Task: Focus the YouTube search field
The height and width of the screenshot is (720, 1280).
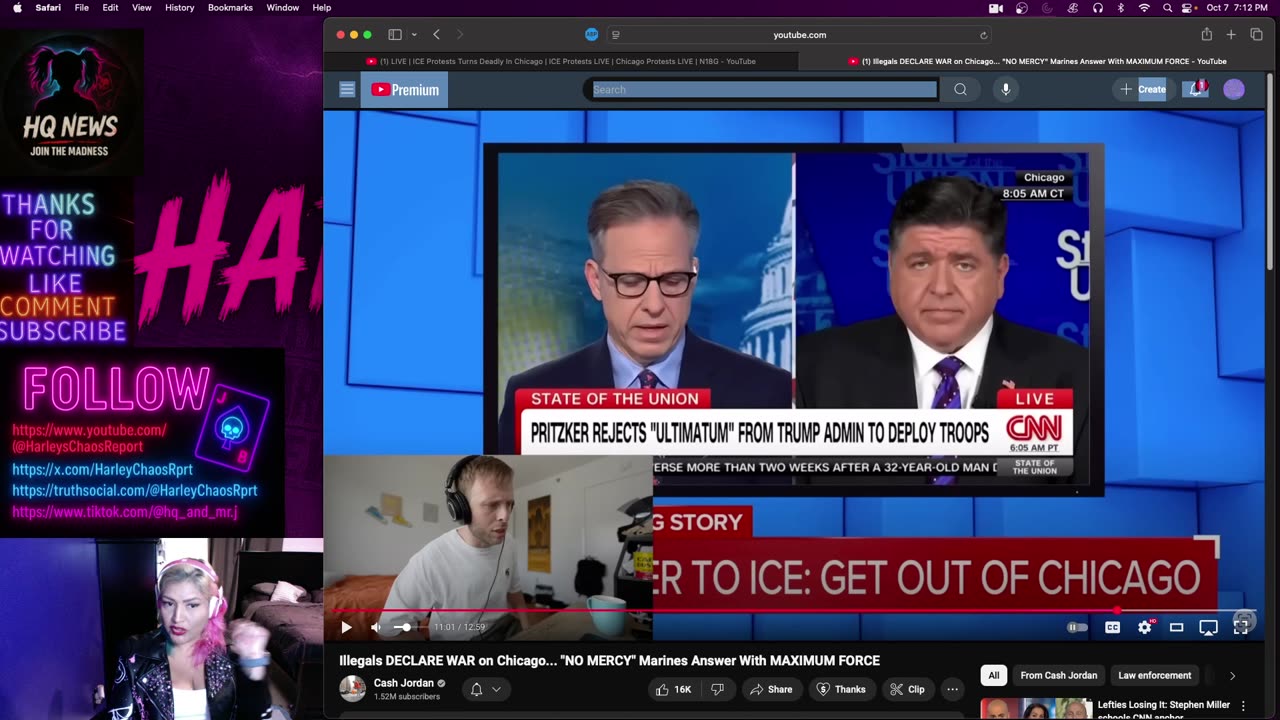Action: click(x=764, y=89)
